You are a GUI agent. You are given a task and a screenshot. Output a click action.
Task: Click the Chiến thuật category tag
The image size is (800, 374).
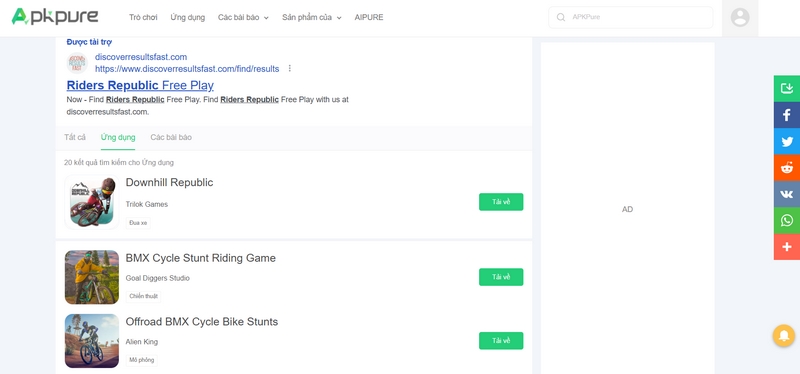143,296
